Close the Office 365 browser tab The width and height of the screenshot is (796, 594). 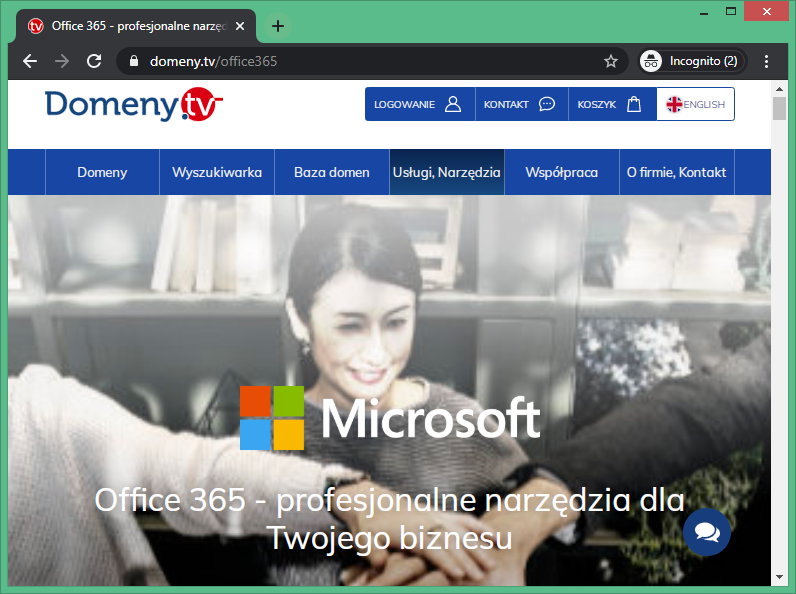pyautogui.click(x=240, y=26)
